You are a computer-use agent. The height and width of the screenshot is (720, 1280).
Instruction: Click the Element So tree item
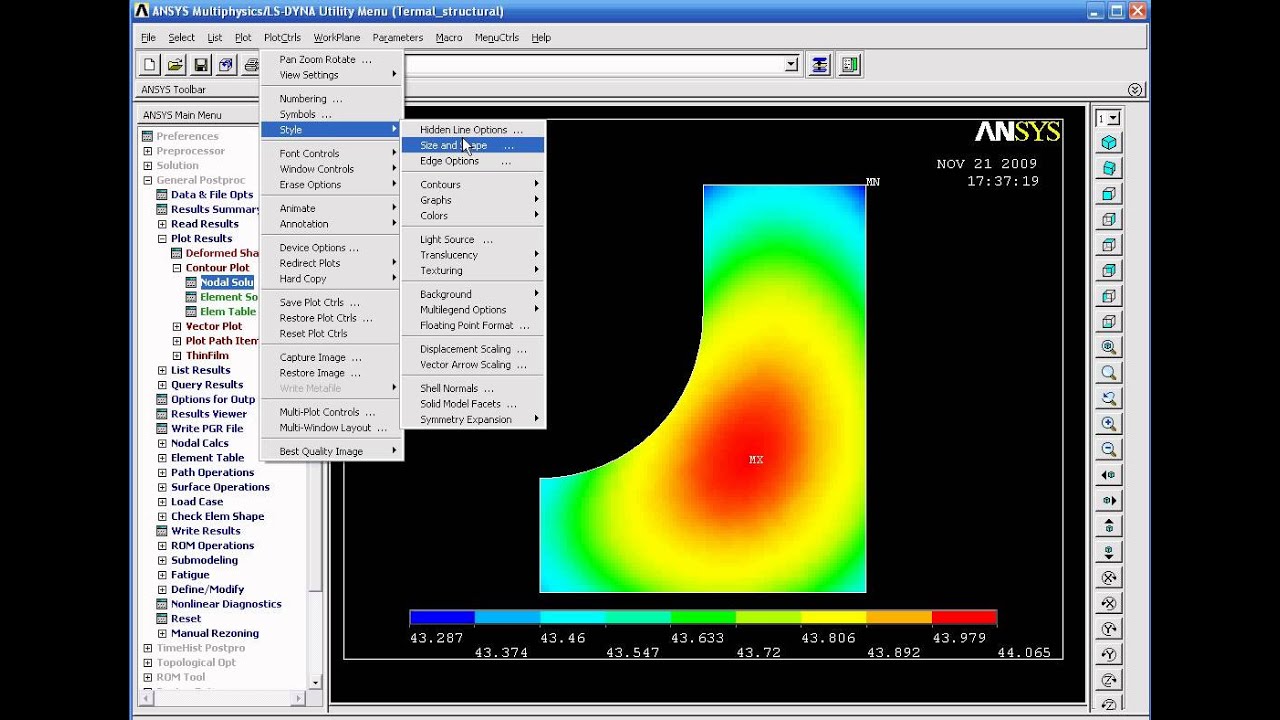click(x=229, y=297)
